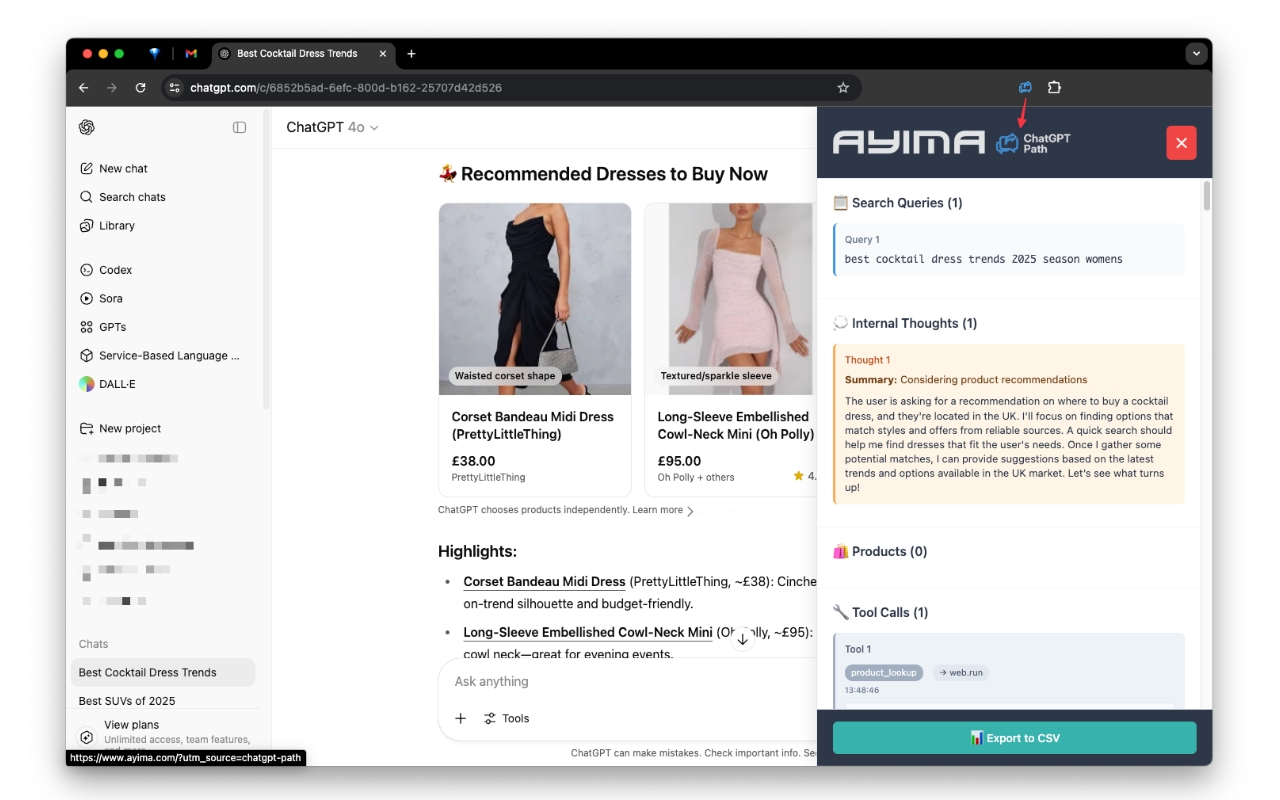Open the browser Extensions puzzle icon
The width and height of the screenshot is (1280, 800).
[x=1054, y=88]
